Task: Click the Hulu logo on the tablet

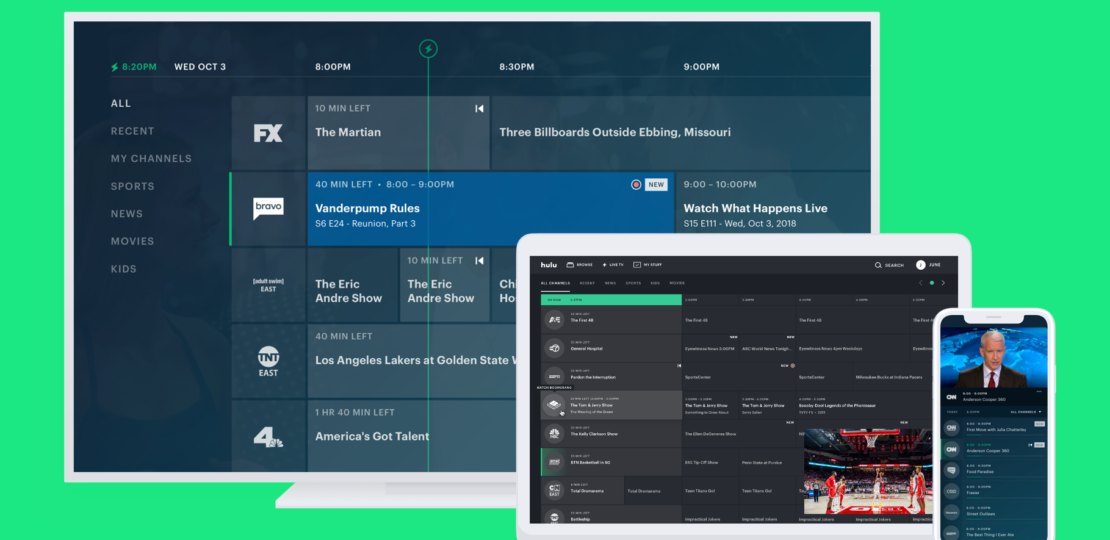Action: (549, 265)
